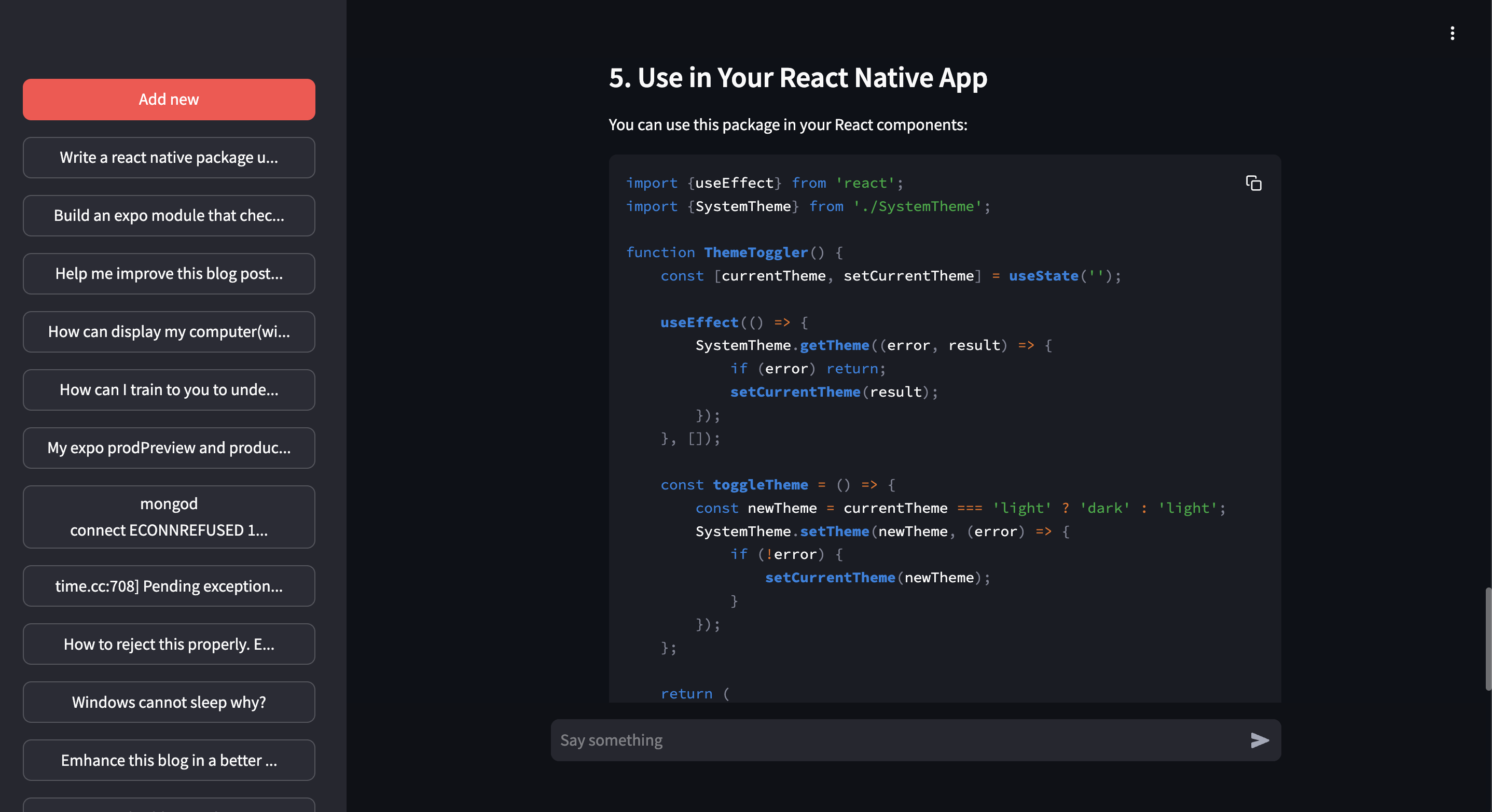1492x812 pixels.
Task: Click the partially visible last sidebar chat
Action: [169, 805]
